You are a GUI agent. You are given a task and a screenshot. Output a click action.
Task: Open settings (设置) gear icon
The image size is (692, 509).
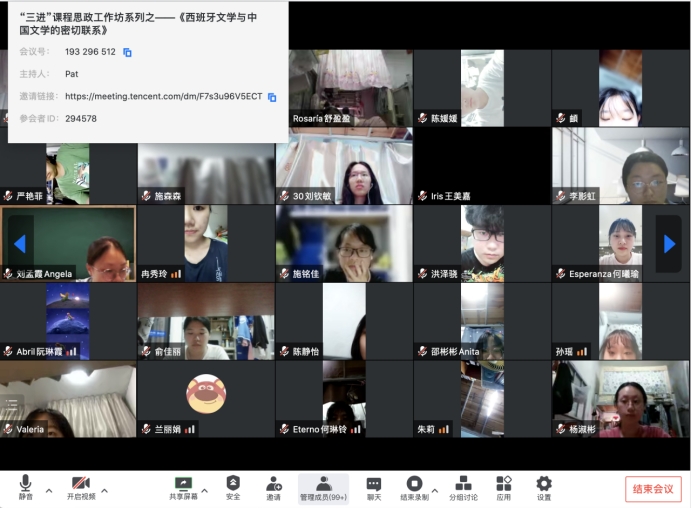544,485
